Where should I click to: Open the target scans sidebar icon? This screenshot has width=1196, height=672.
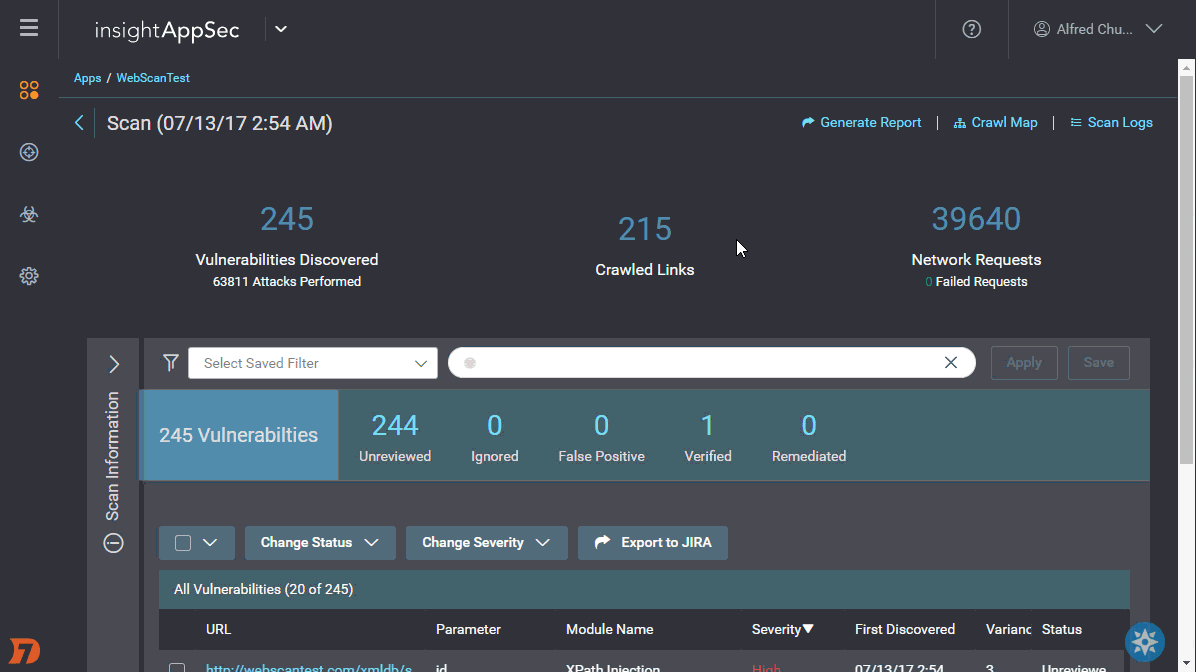[29, 152]
